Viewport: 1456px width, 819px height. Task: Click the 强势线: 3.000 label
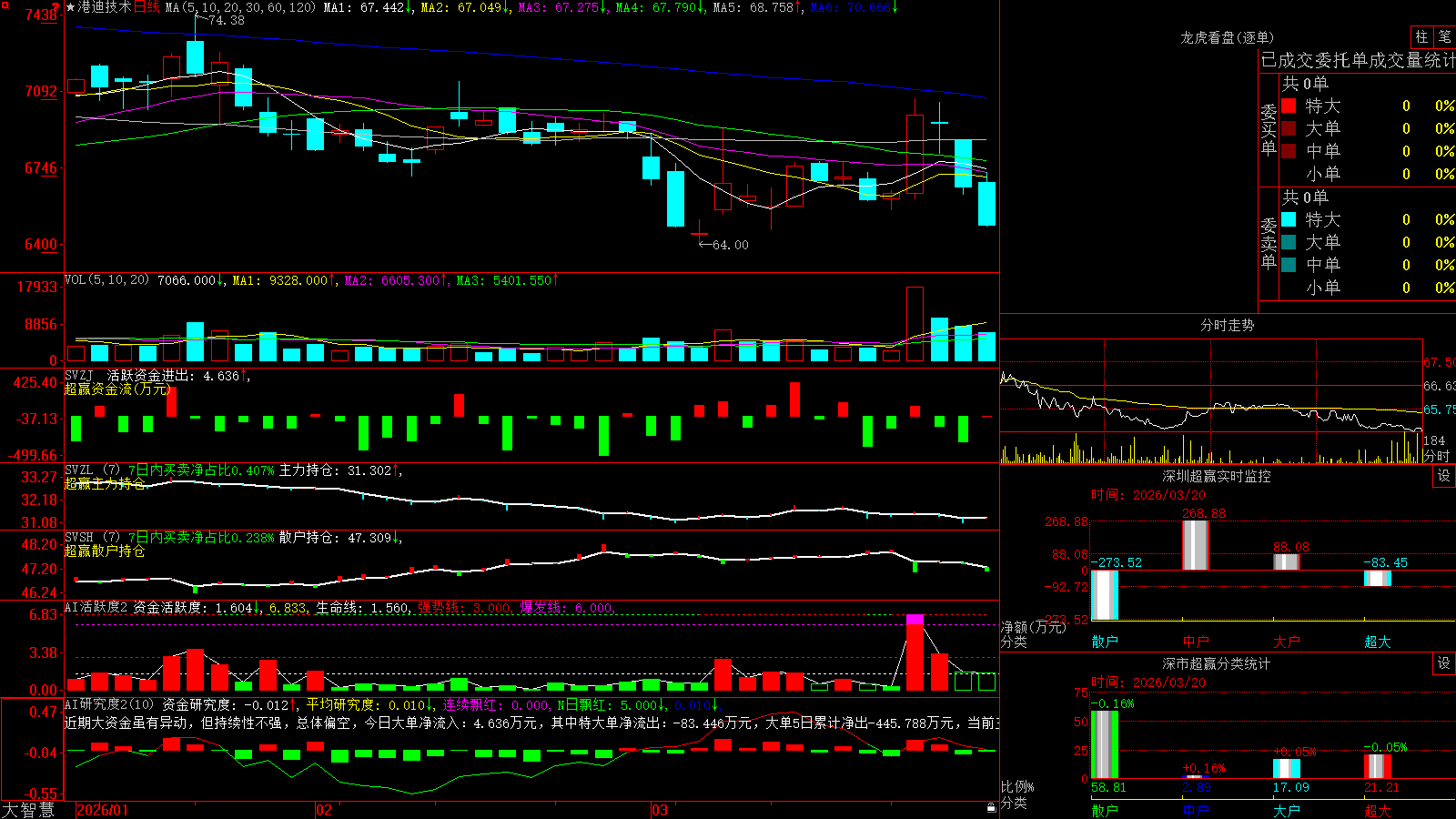(465, 607)
